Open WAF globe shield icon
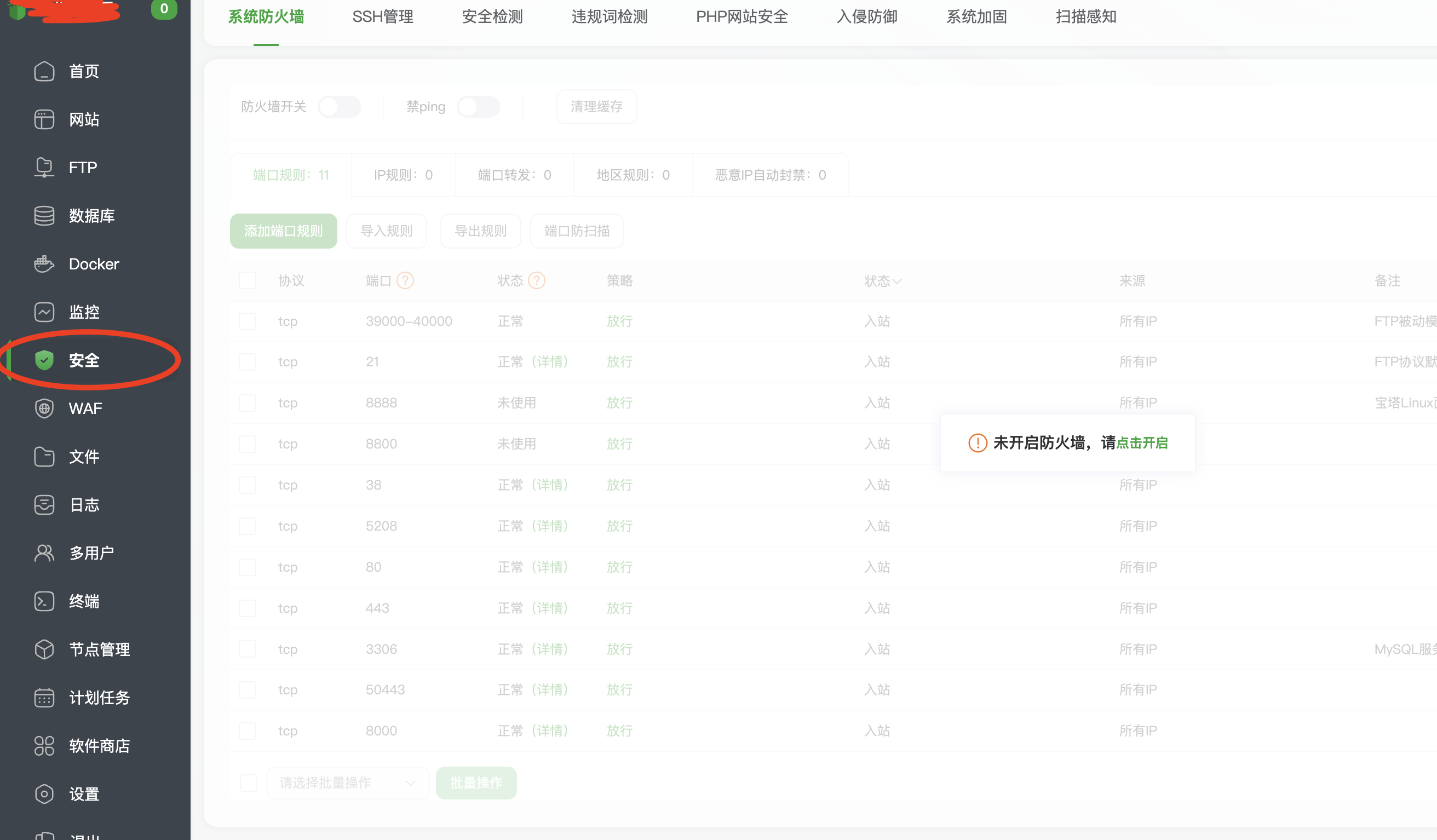Screen dimensions: 1437x840 (44, 409)
